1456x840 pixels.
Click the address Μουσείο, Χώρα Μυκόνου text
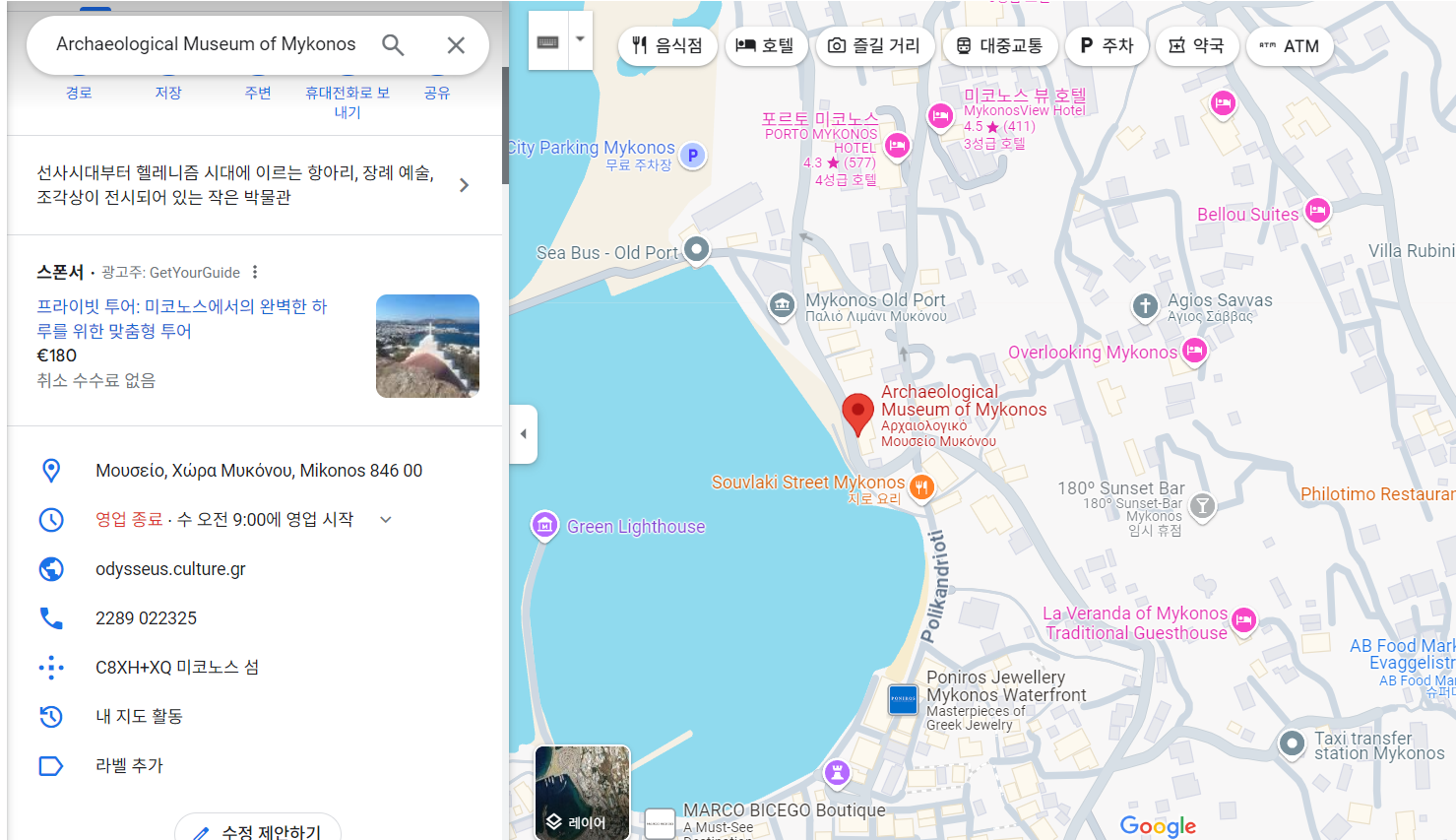pyautogui.click(x=259, y=471)
